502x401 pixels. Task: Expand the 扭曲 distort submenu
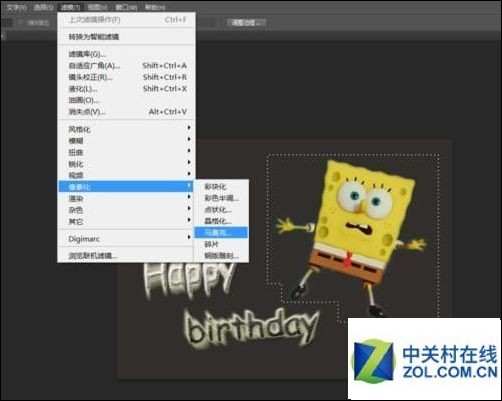click(126, 152)
